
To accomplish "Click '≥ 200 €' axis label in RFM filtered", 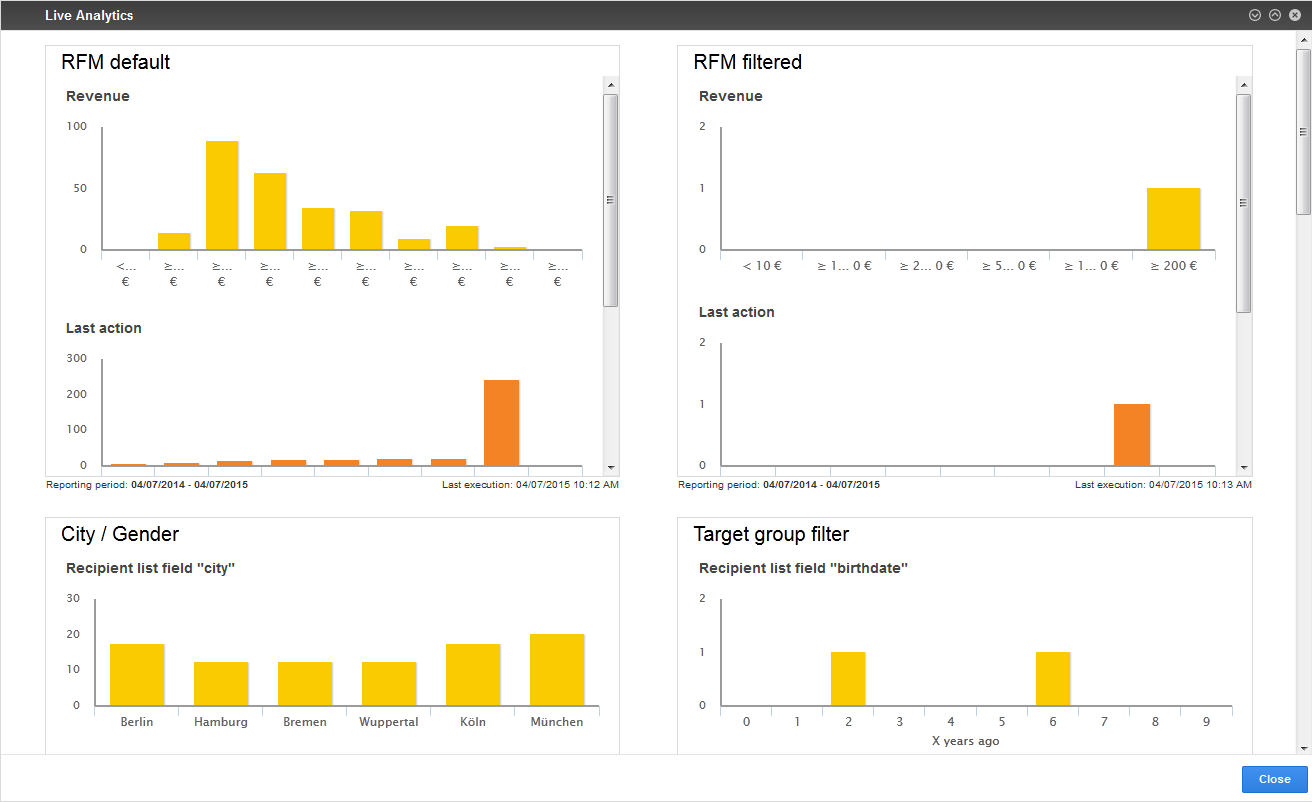I will [x=1174, y=266].
